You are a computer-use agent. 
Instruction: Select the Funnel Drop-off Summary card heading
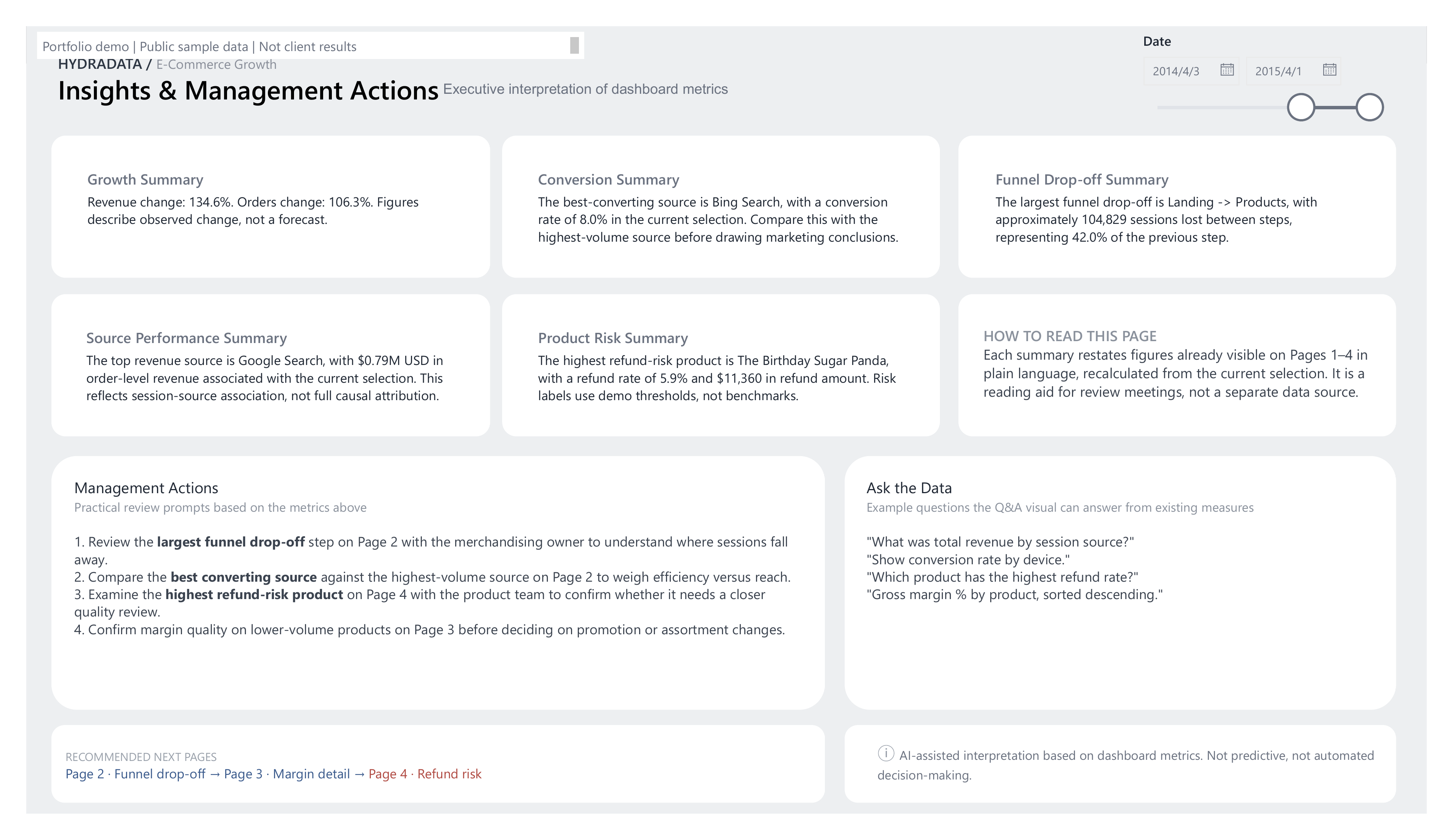click(1082, 180)
